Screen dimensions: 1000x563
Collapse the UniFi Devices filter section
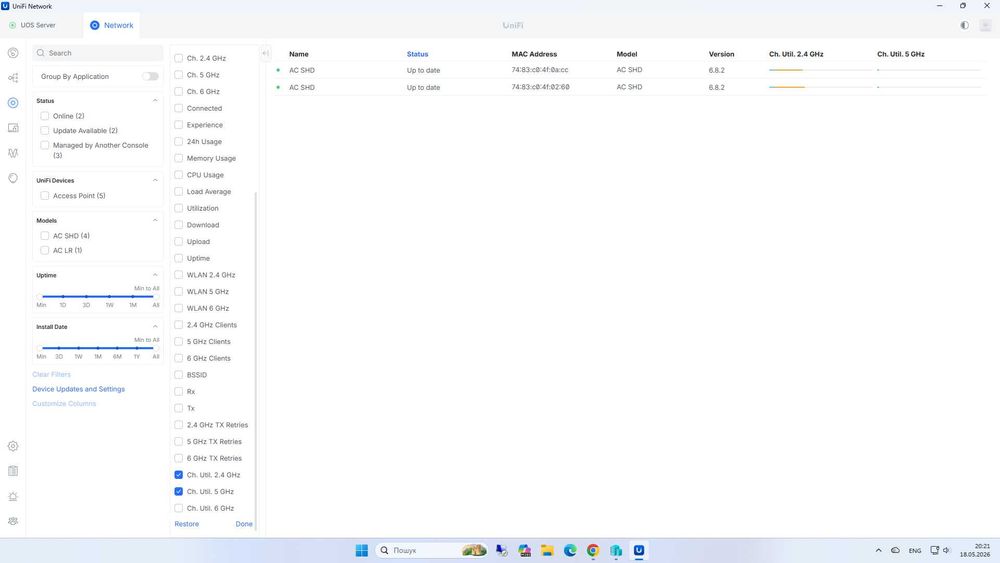coord(155,180)
